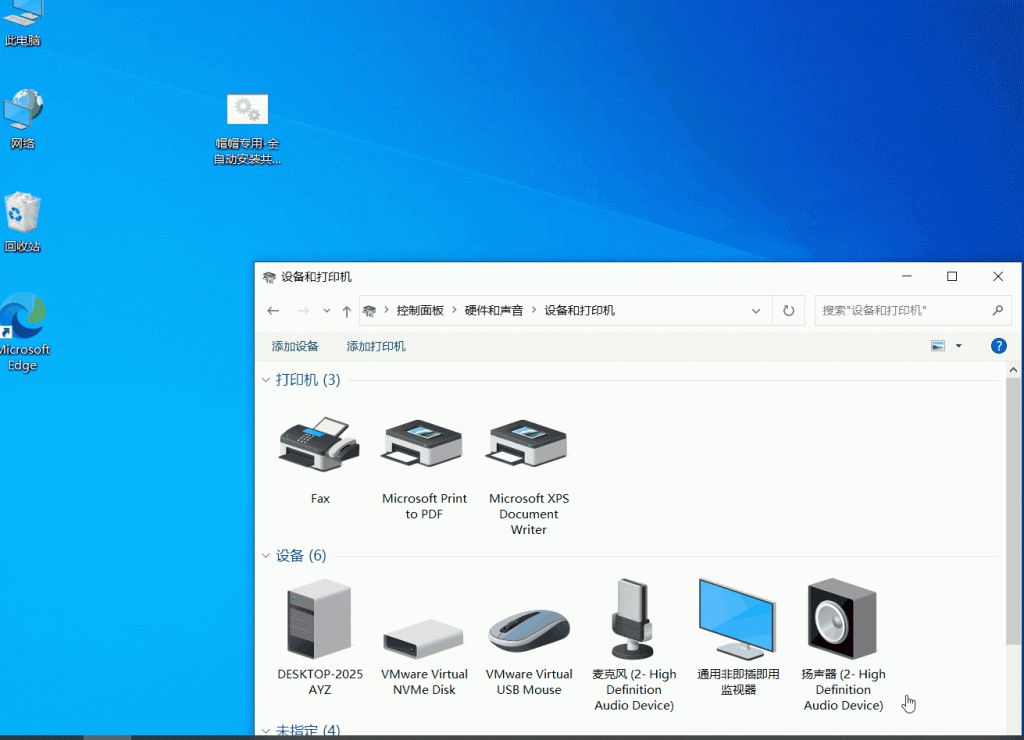Go to 硬件和声音 in the breadcrumb

point(494,311)
